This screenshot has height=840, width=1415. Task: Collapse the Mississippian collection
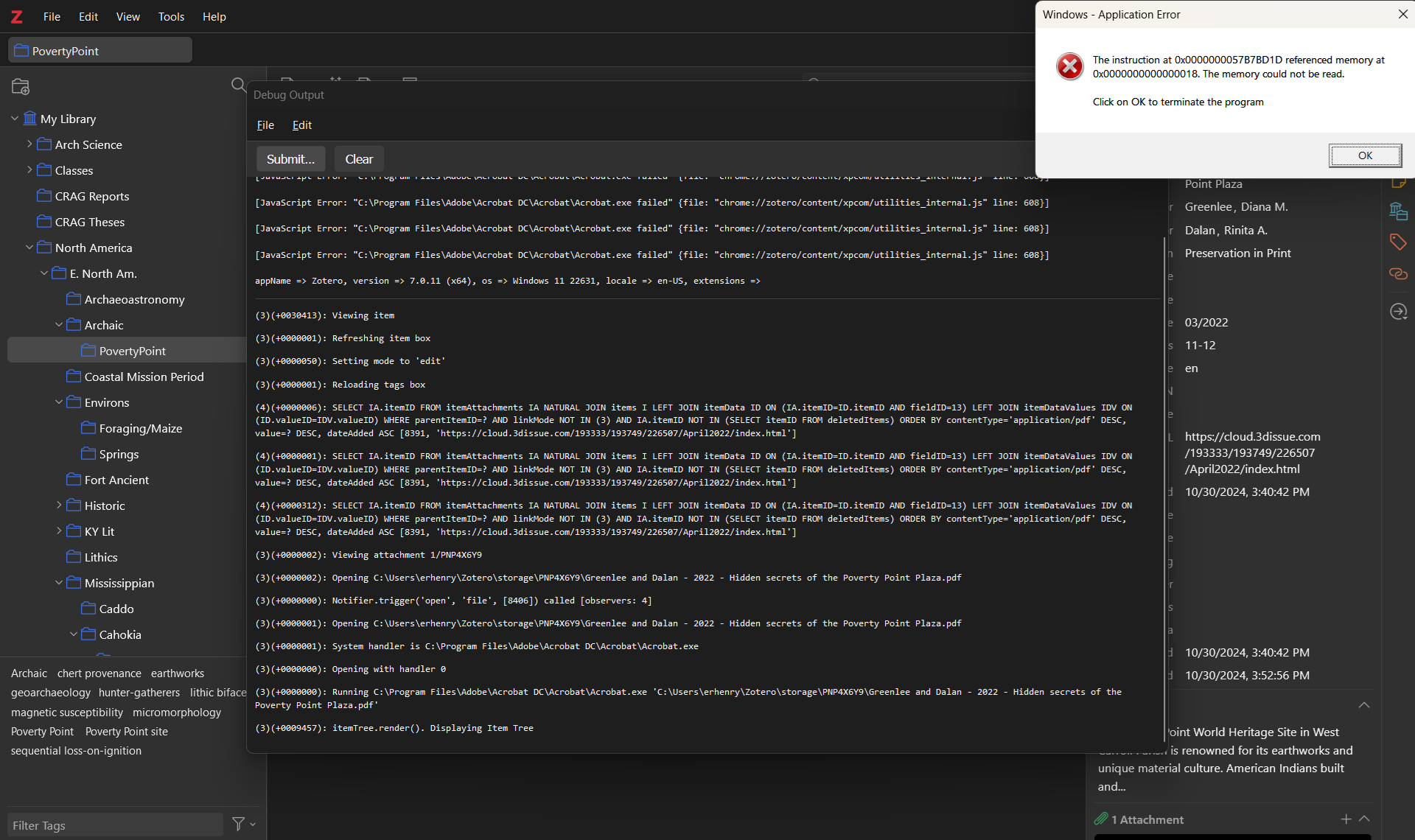coord(59,583)
